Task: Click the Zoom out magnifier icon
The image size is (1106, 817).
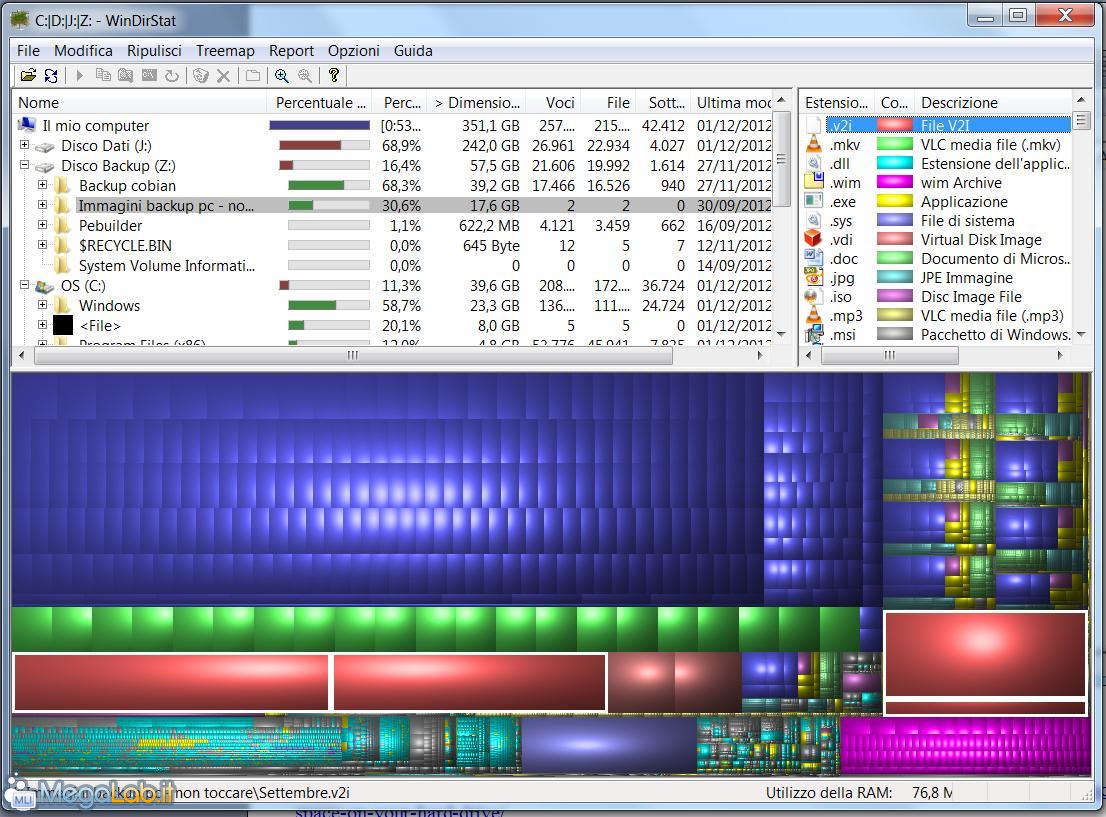Action: pyautogui.click(x=305, y=75)
